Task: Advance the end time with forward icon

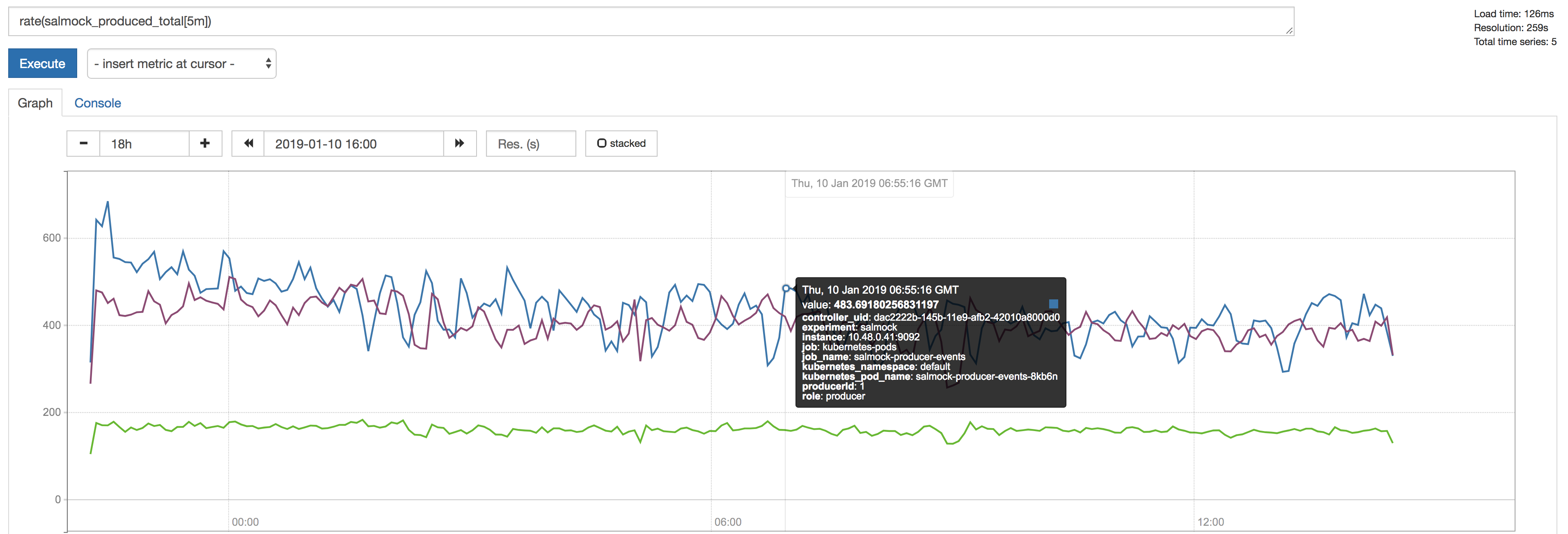Action: (x=460, y=144)
